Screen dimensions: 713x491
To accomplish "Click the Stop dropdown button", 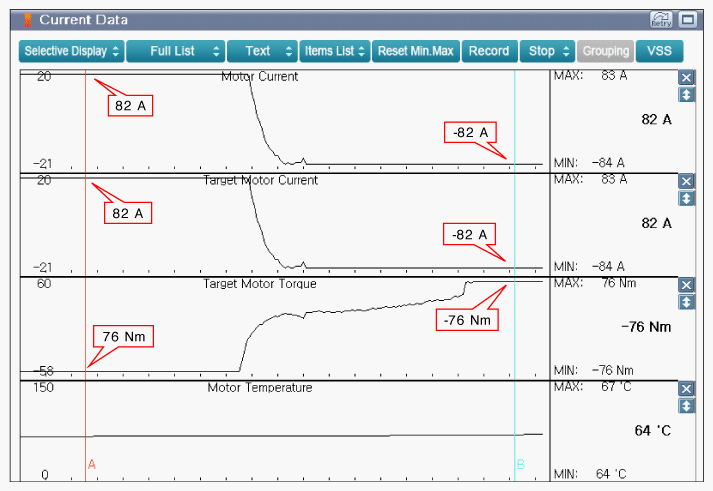I will (547, 51).
